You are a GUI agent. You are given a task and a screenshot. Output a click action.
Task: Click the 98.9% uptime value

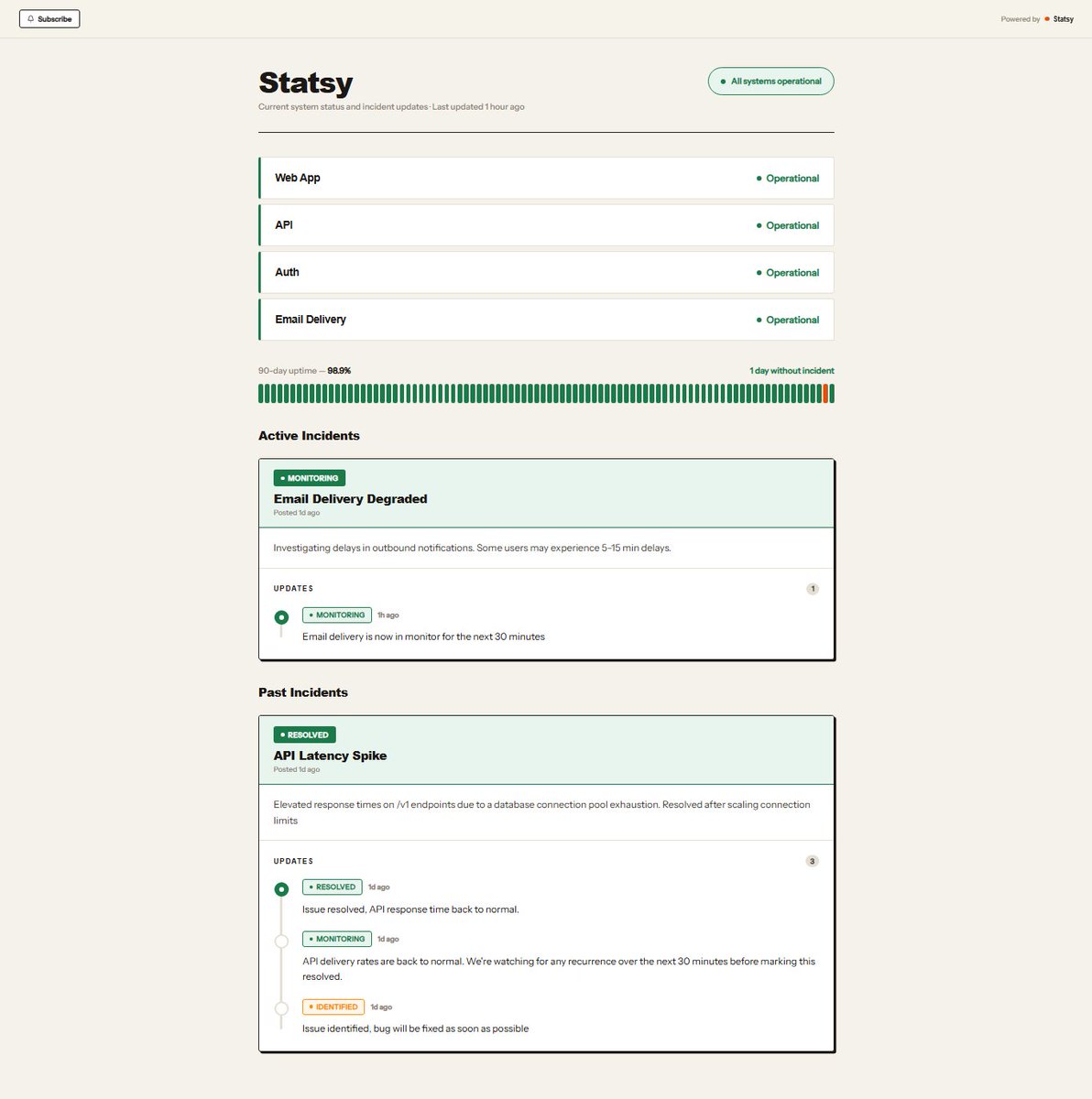339,371
